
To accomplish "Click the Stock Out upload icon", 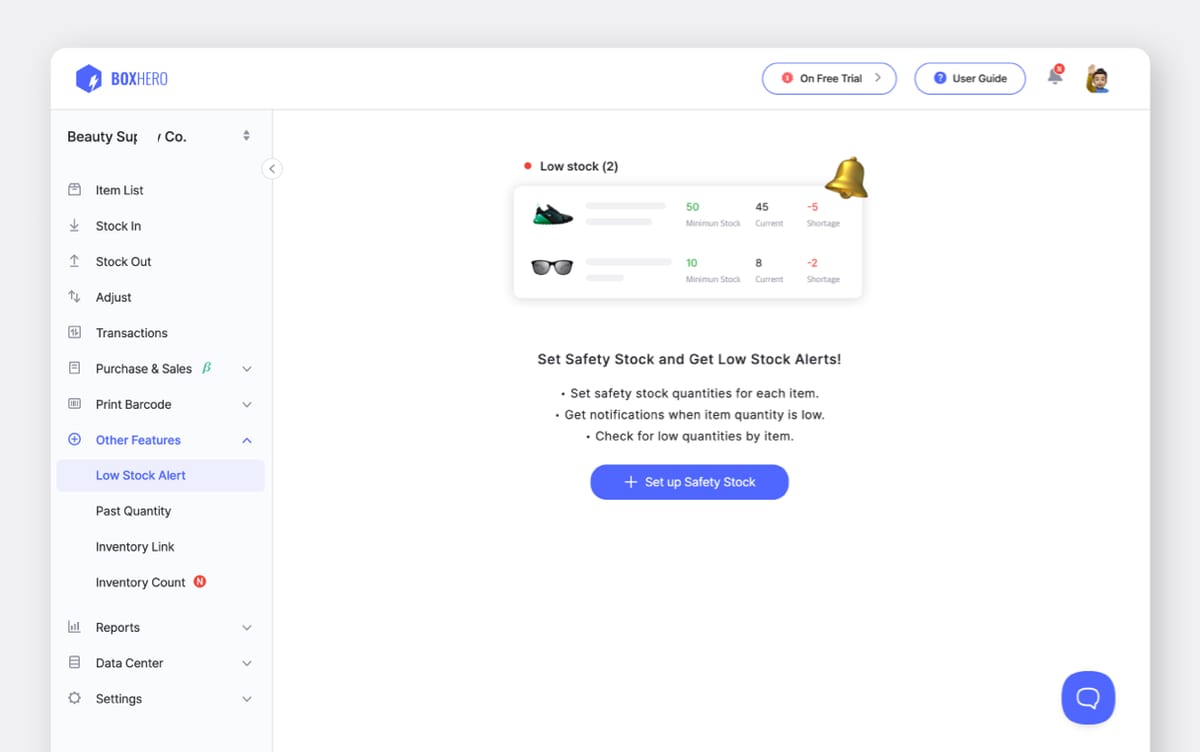I will [74, 261].
